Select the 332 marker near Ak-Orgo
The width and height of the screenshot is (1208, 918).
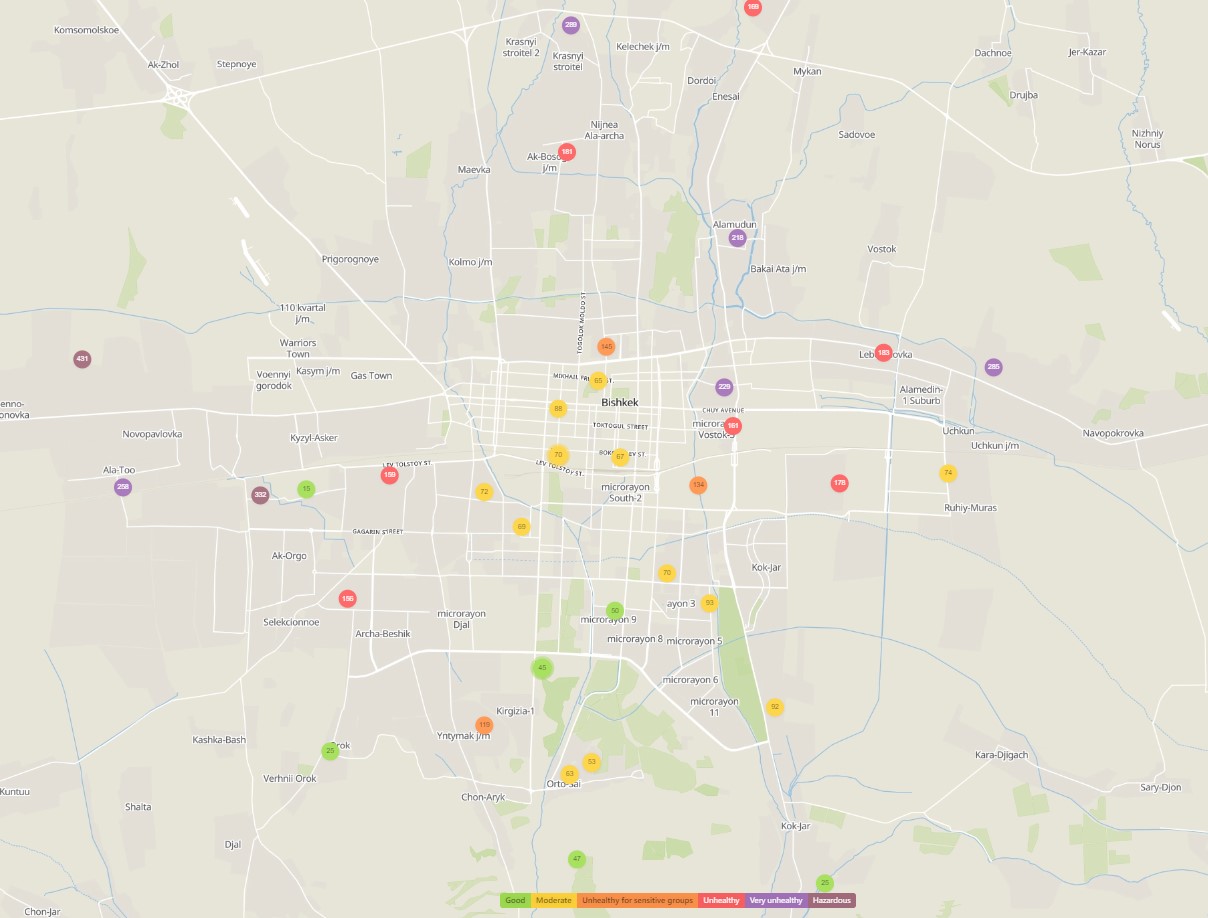pos(260,494)
